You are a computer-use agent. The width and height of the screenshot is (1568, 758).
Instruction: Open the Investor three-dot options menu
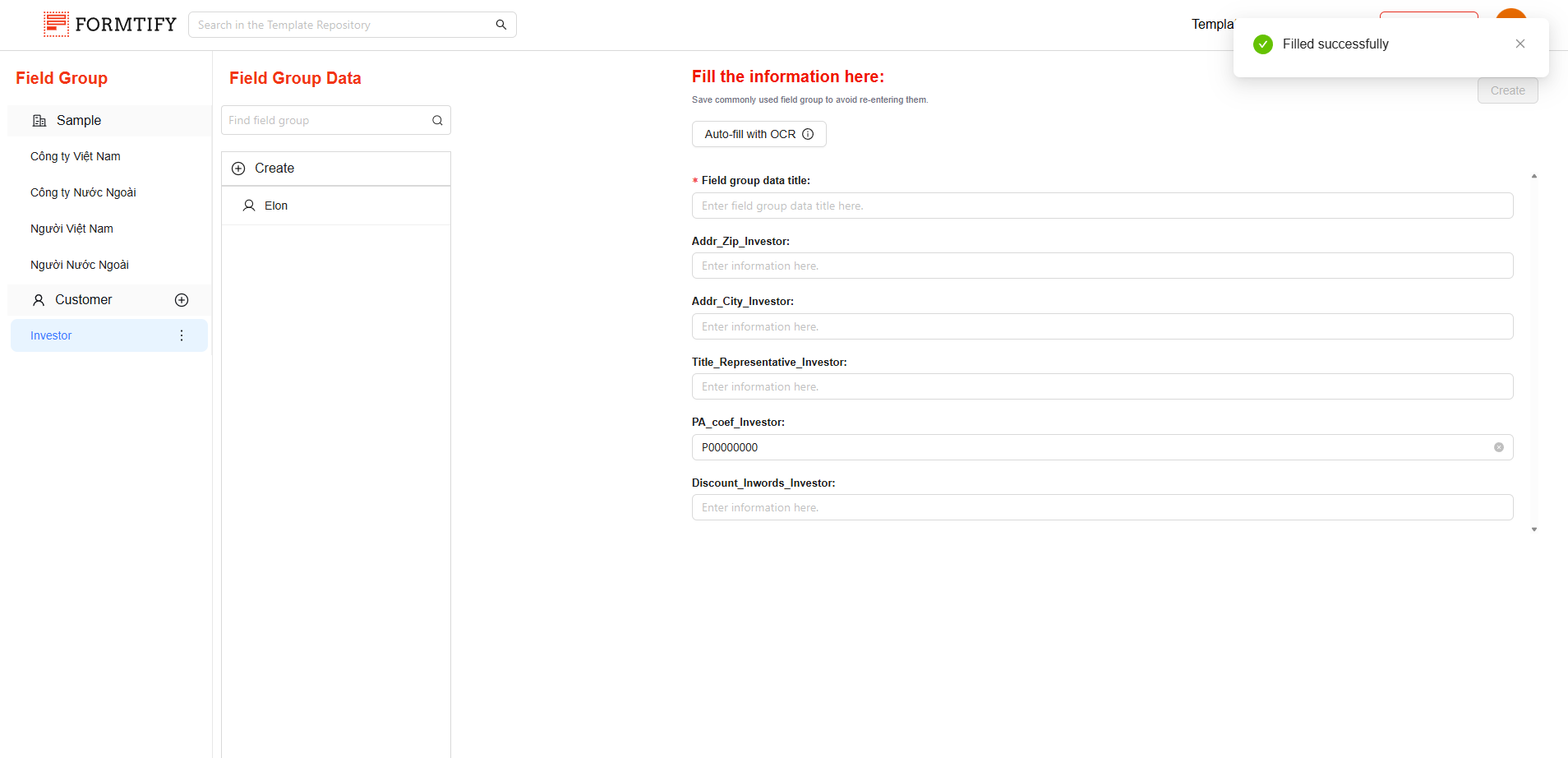(182, 335)
